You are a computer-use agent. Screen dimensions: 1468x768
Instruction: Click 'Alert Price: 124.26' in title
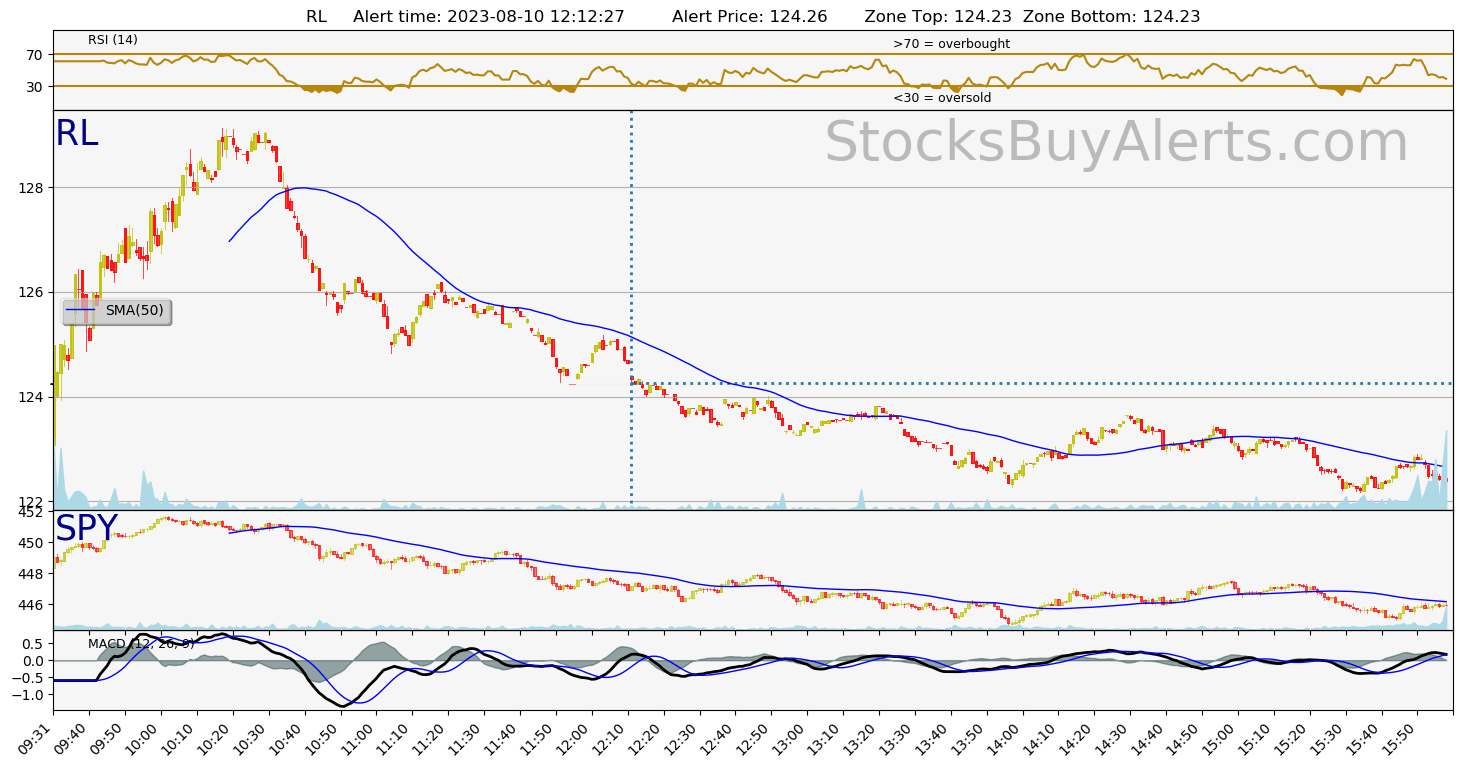[750, 16]
